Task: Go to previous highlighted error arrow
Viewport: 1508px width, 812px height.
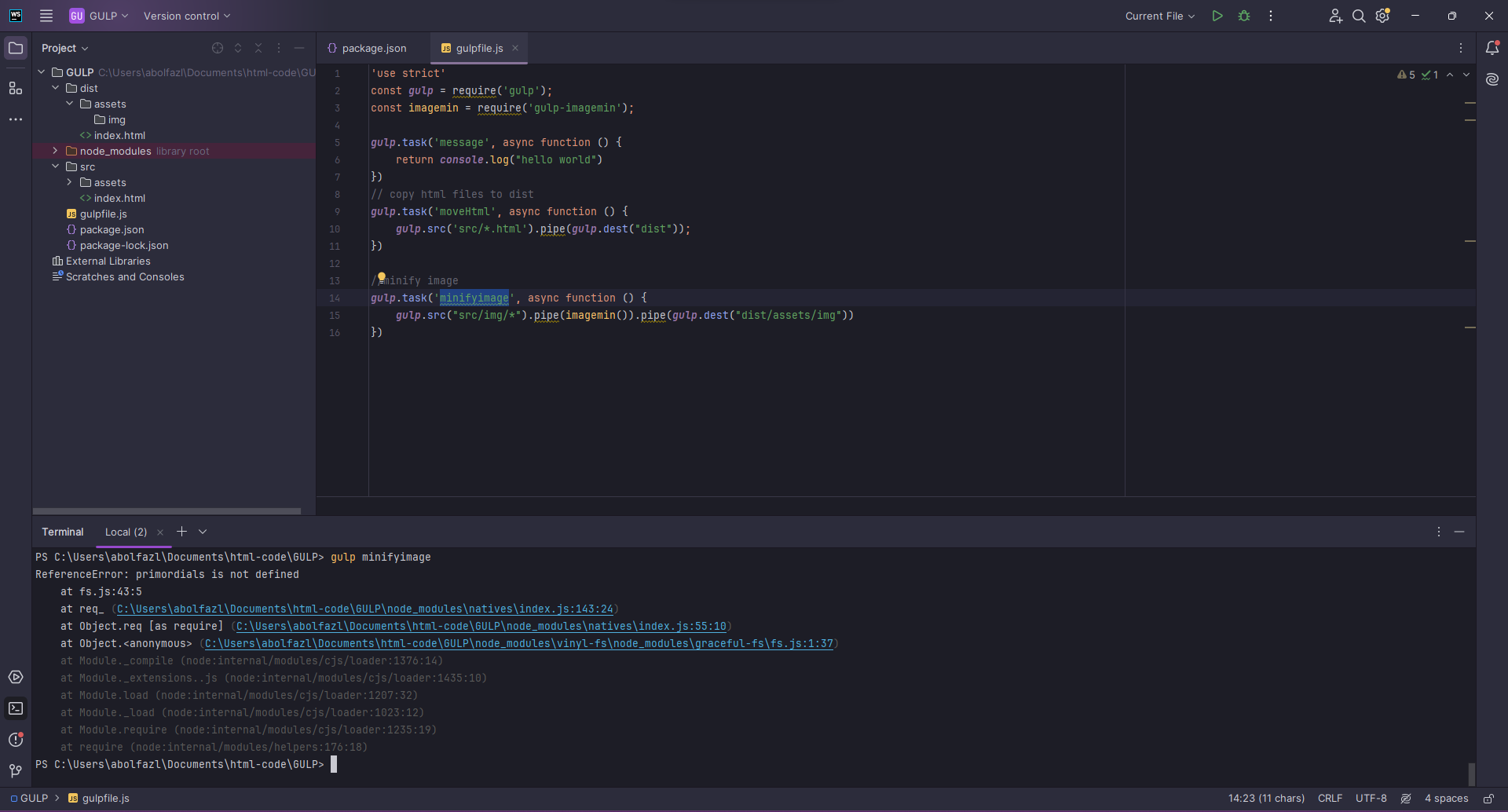Action: pyautogui.click(x=1450, y=75)
